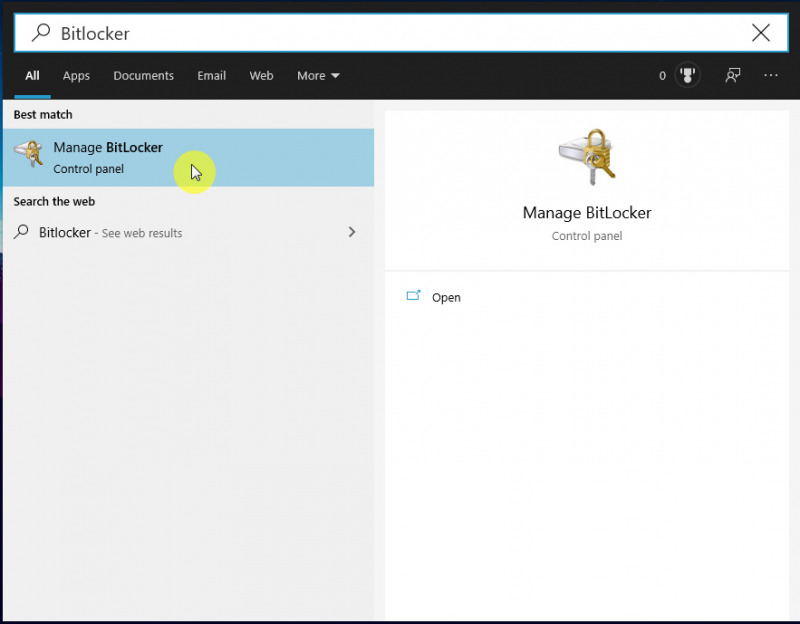The image size is (800, 624).
Task: Click the web search magnifier icon
Action: [x=21, y=232]
